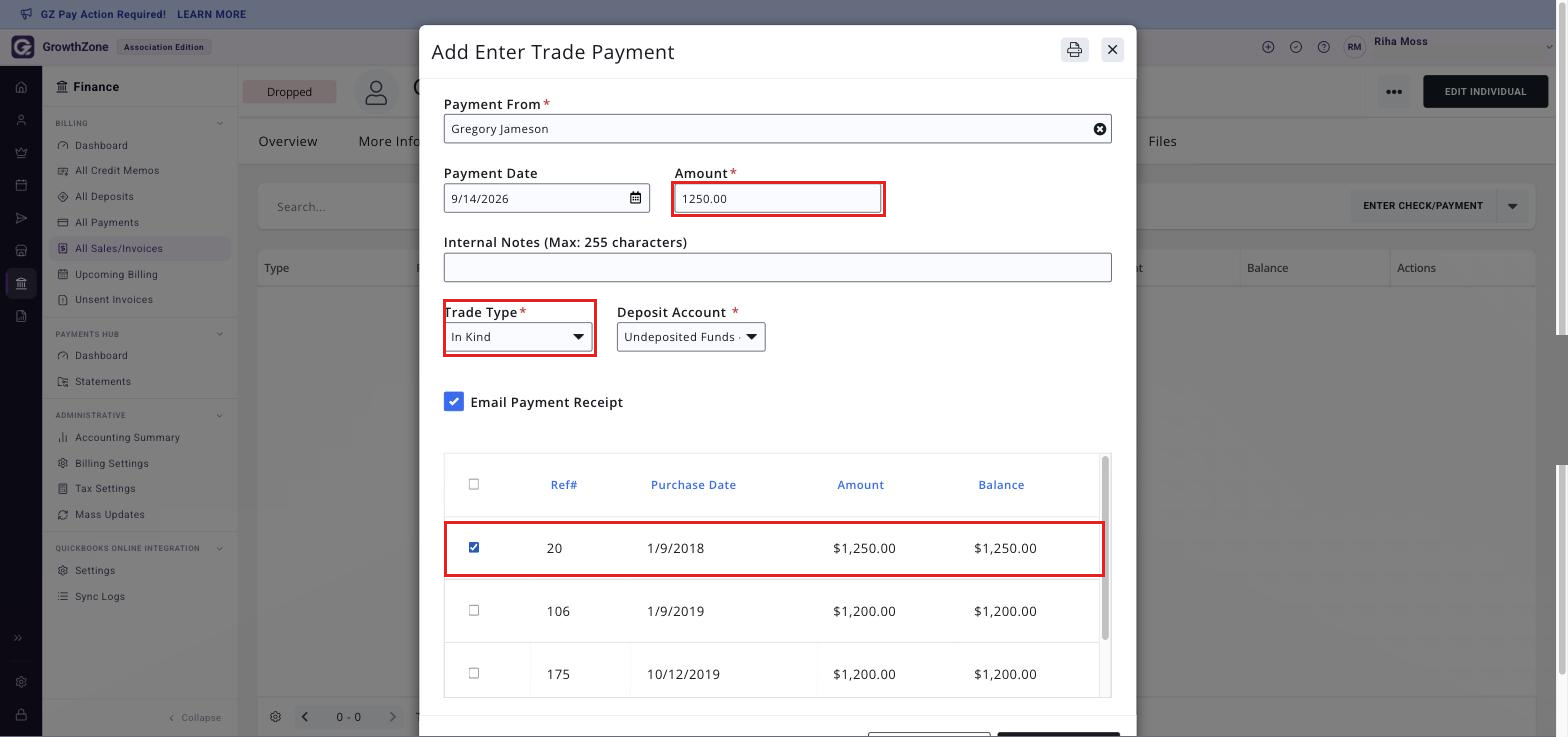
Task: Toggle the select-all invoices header checkbox
Action: [474, 484]
